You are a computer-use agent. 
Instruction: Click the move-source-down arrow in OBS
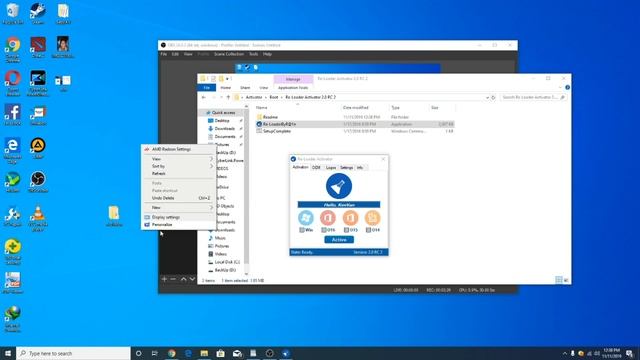pyautogui.click(x=192, y=279)
